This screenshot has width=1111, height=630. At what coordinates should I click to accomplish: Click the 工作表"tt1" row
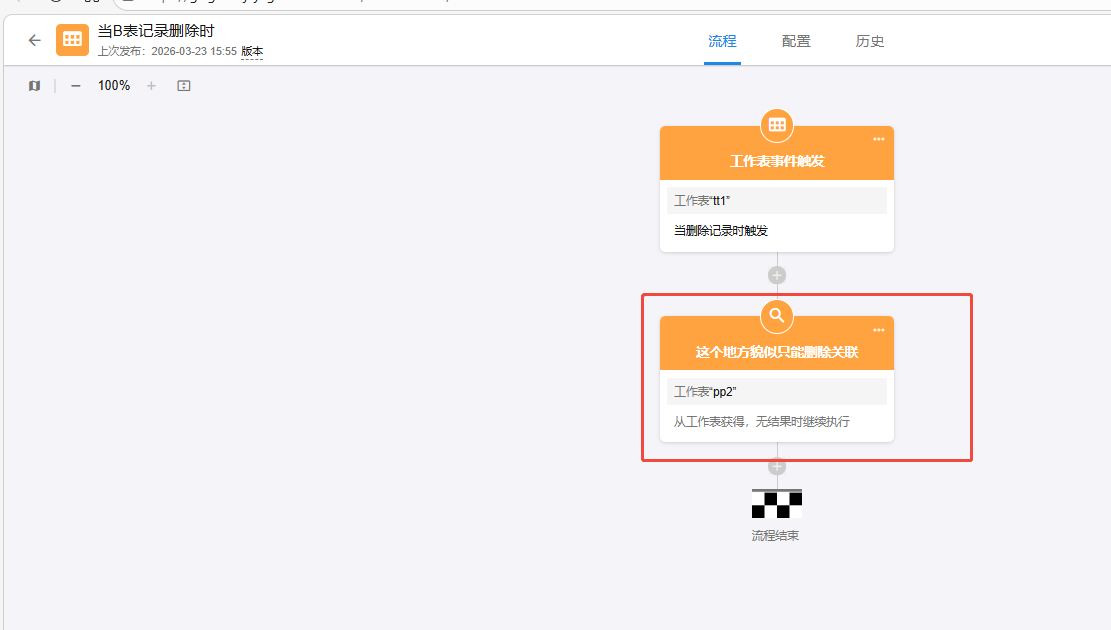click(777, 201)
